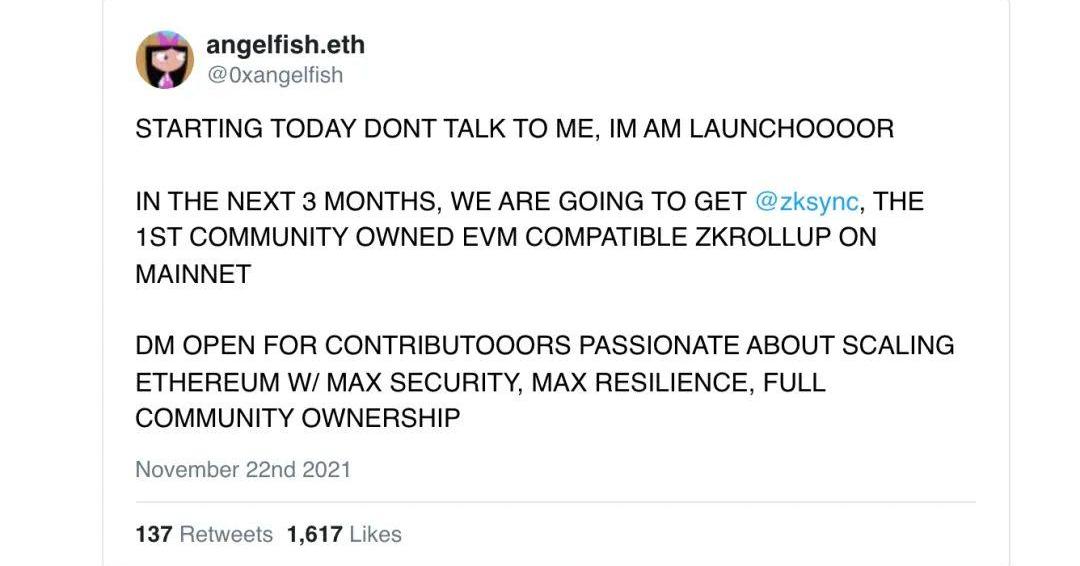Click the word SCALING in the tweet
1080x566 pixels.
click(897, 346)
